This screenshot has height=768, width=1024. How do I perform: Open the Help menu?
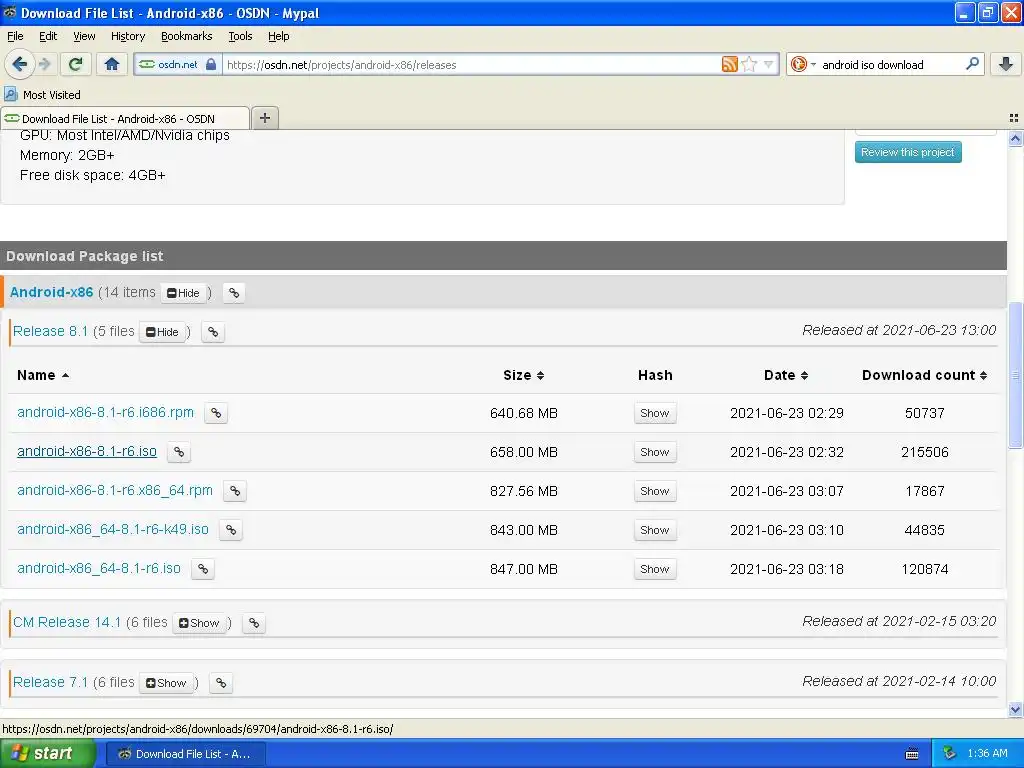point(279,37)
